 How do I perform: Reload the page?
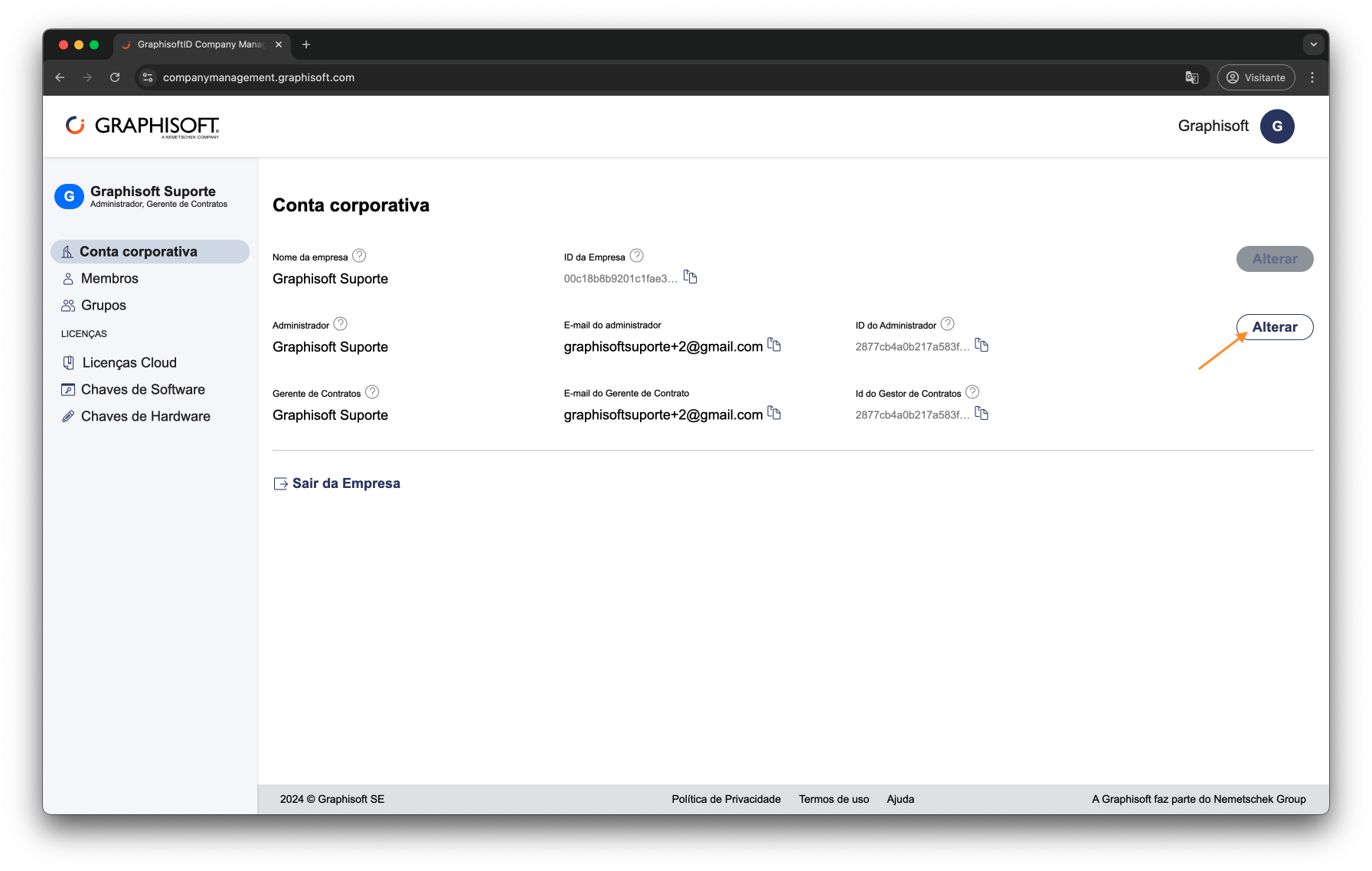pos(115,77)
